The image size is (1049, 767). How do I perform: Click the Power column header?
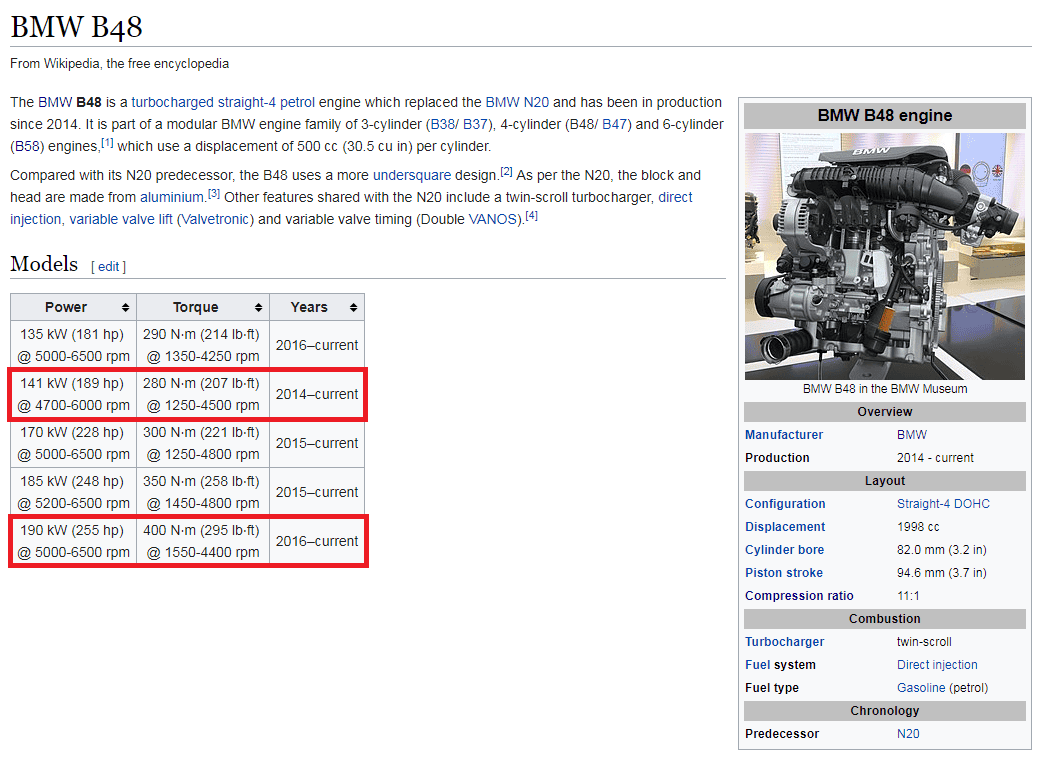74,307
